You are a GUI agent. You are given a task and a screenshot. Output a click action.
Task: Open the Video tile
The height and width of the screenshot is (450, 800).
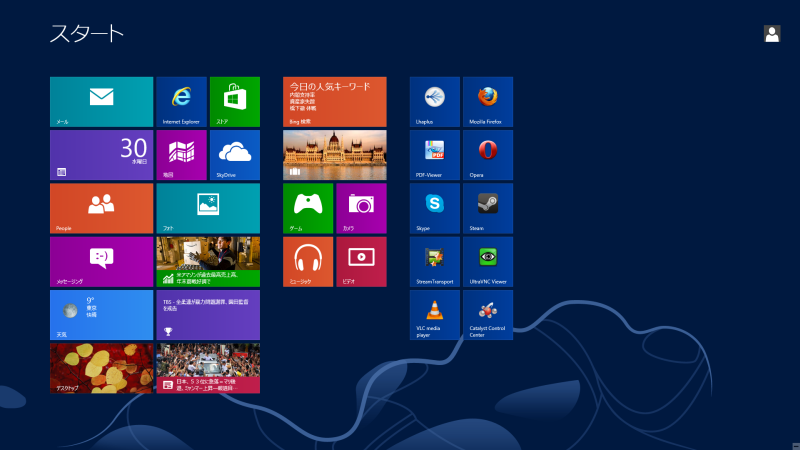click(x=361, y=262)
